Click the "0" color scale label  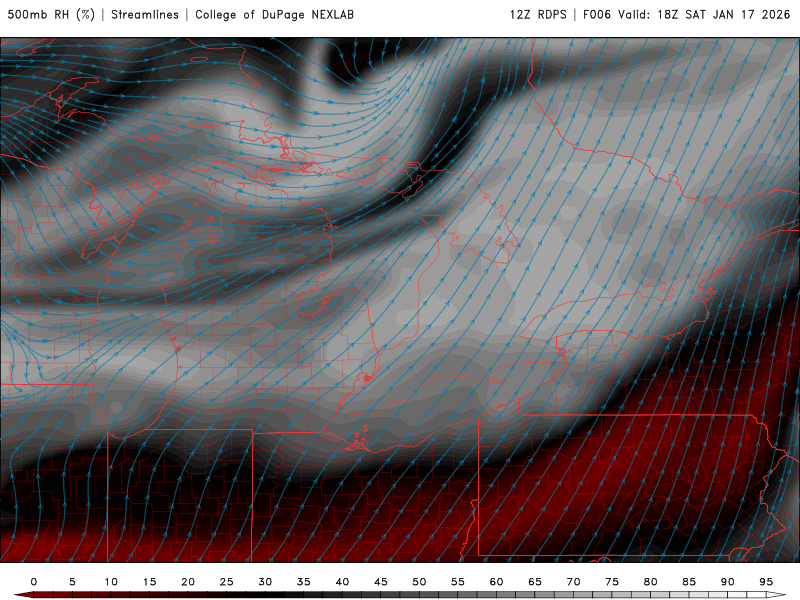[34, 582]
